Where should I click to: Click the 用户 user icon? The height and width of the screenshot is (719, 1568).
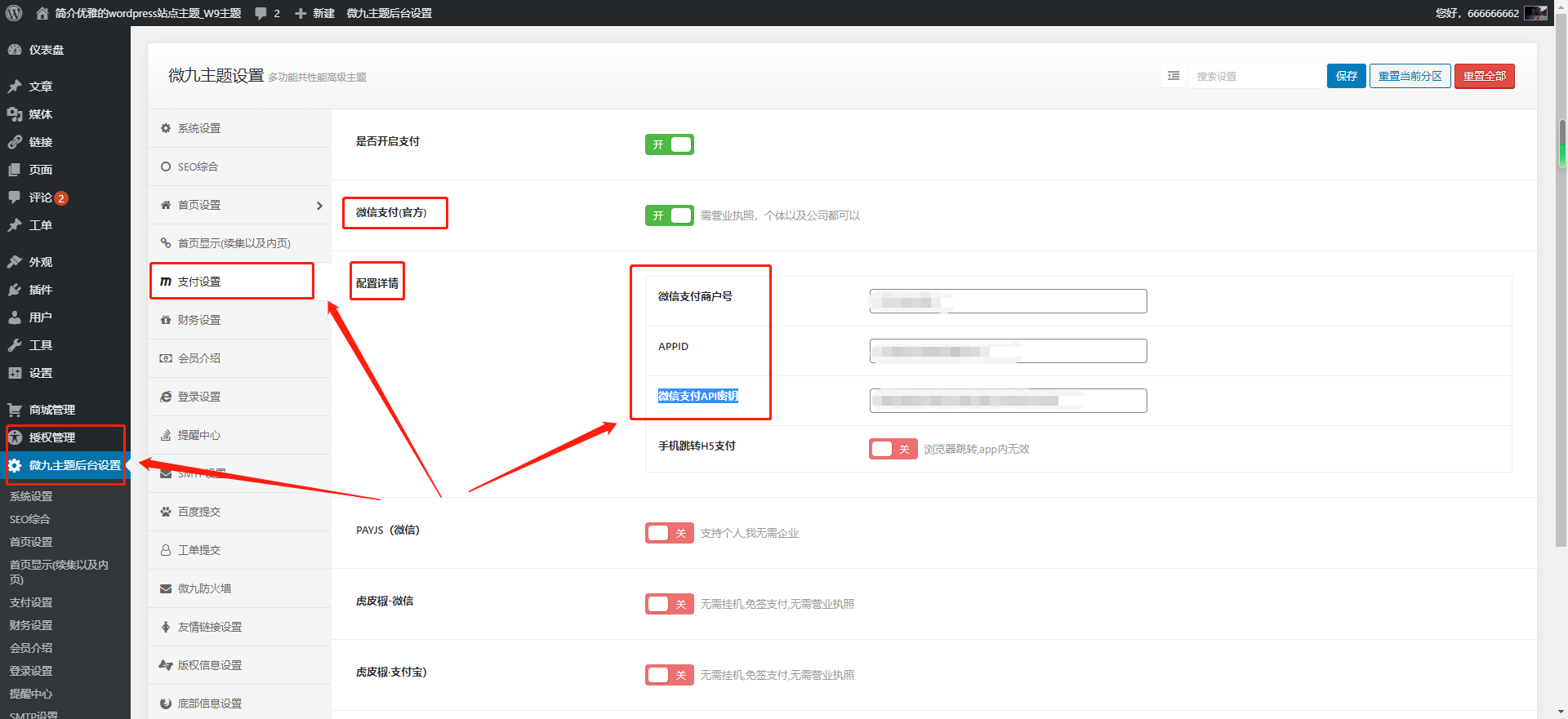(15, 317)
